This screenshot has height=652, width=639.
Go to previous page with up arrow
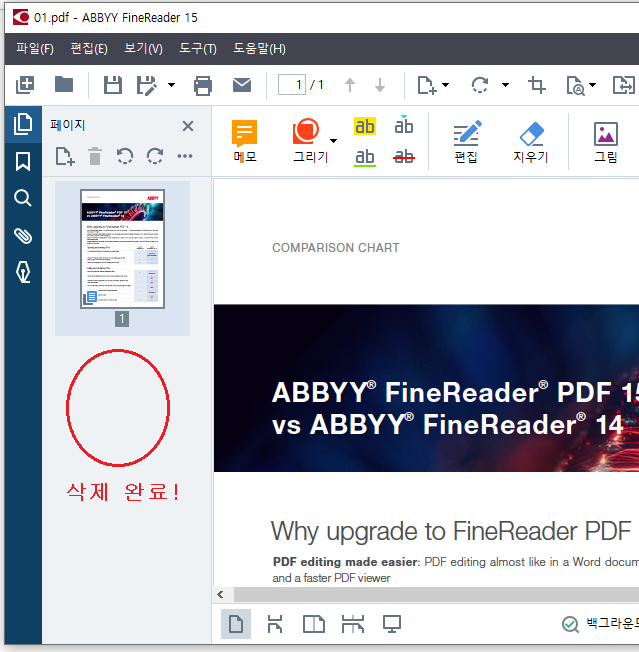point(350,85)
